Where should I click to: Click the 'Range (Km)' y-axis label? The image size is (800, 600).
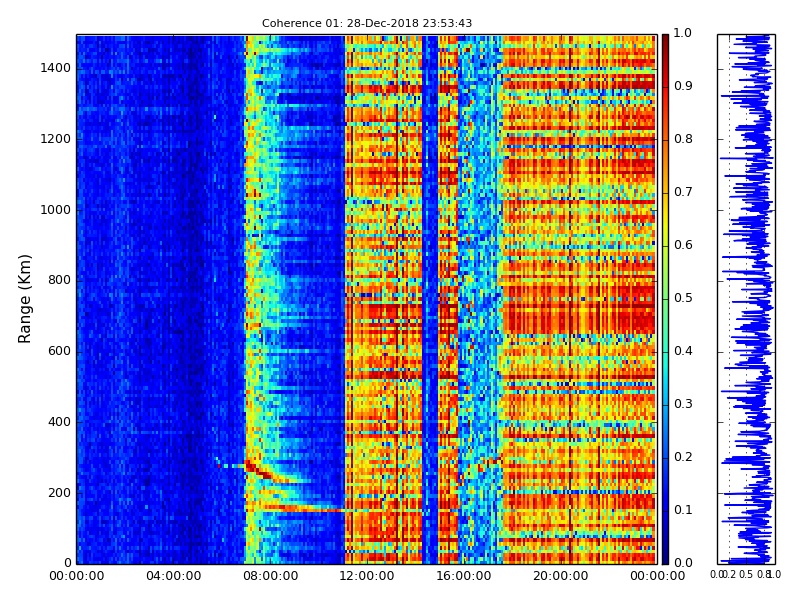coord(24,299)
